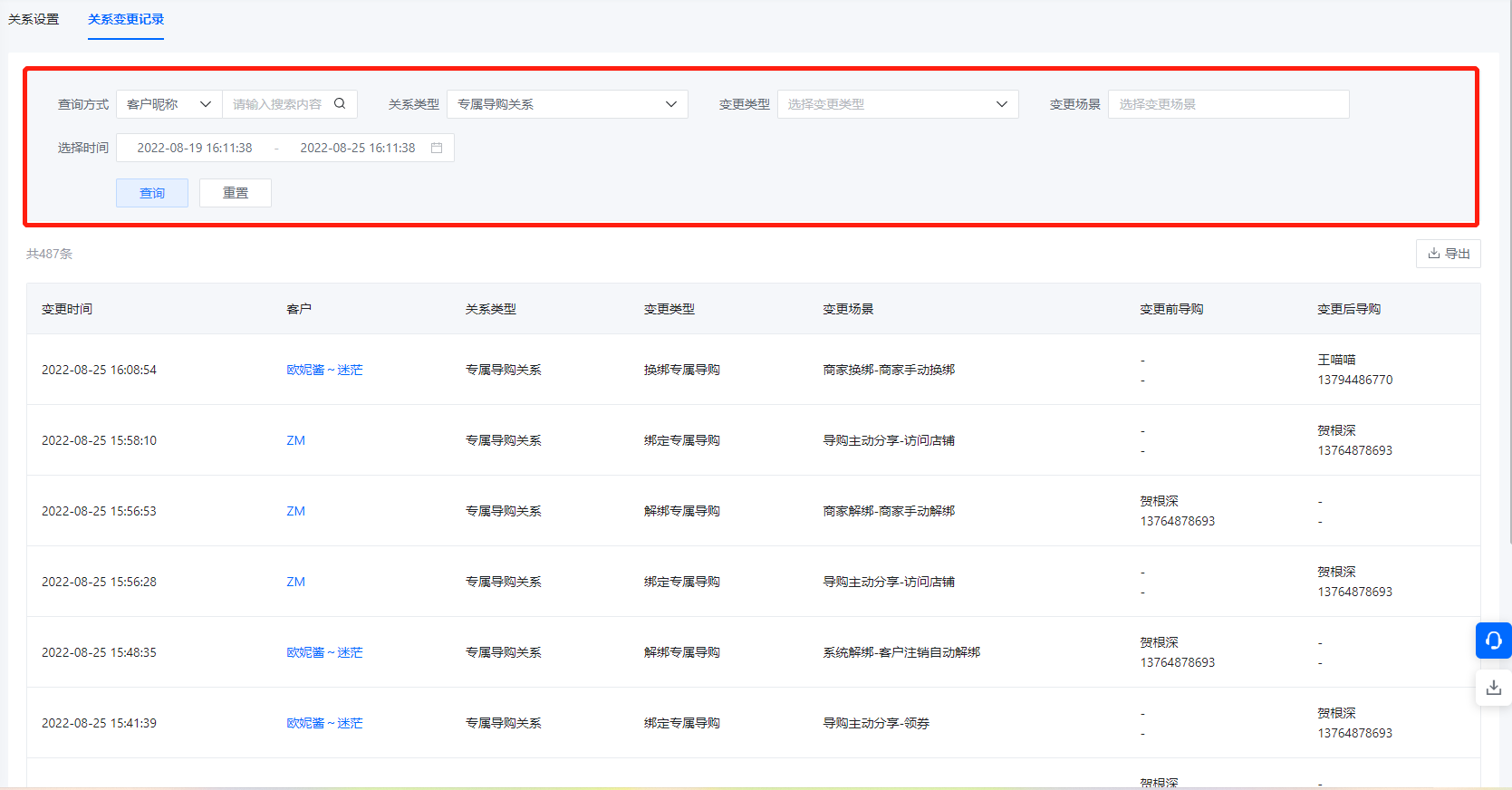Open the 查询方式 客户昵称 dropdown
1512x790 pixels.
click(x=169, y=104)
